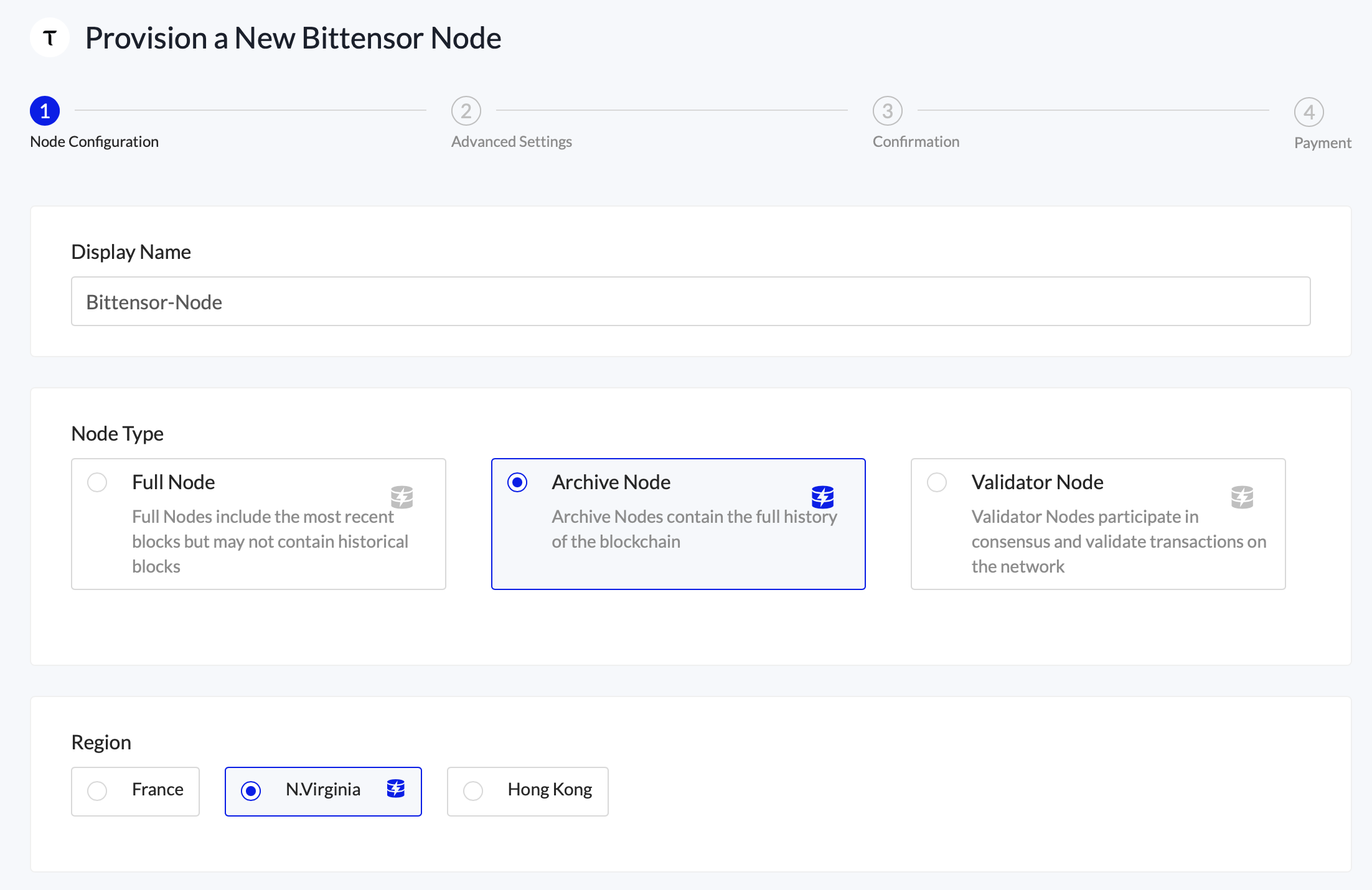This screenshot has height=890, width=1372.
Task: Click the database icon on Validator Node card
Action: (1243, 497)
